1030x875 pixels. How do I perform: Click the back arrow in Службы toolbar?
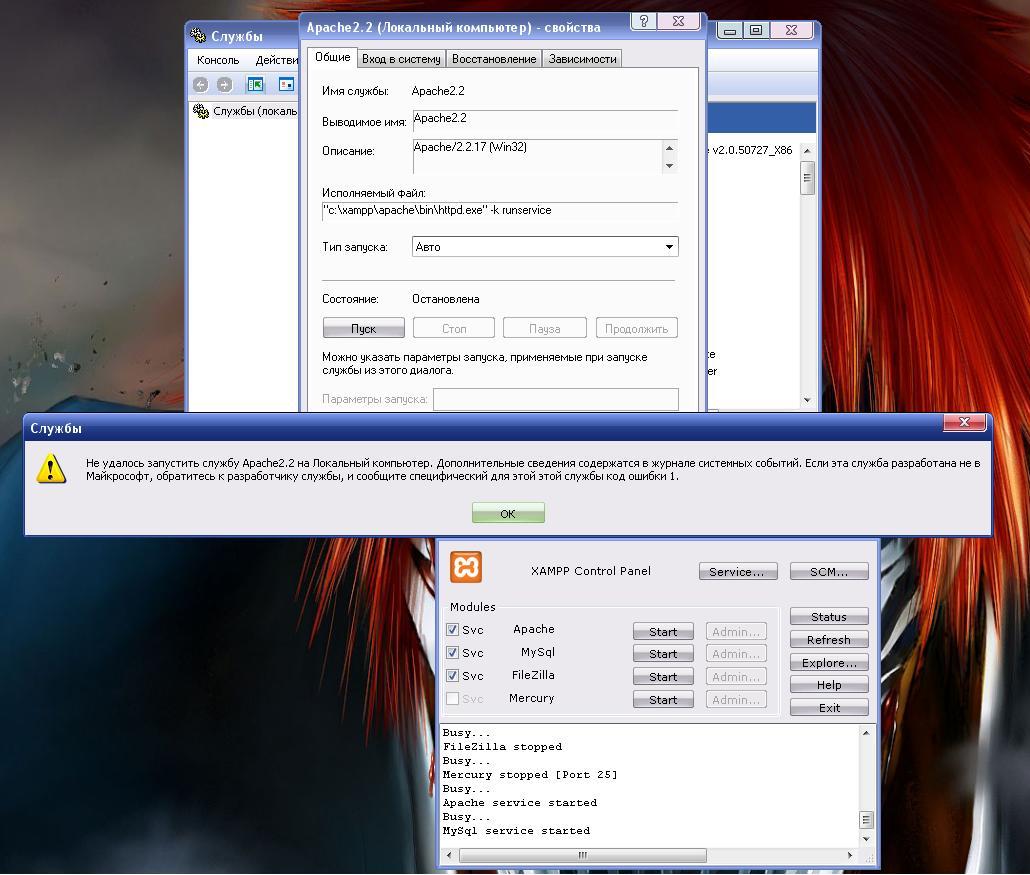click(200, 85)
